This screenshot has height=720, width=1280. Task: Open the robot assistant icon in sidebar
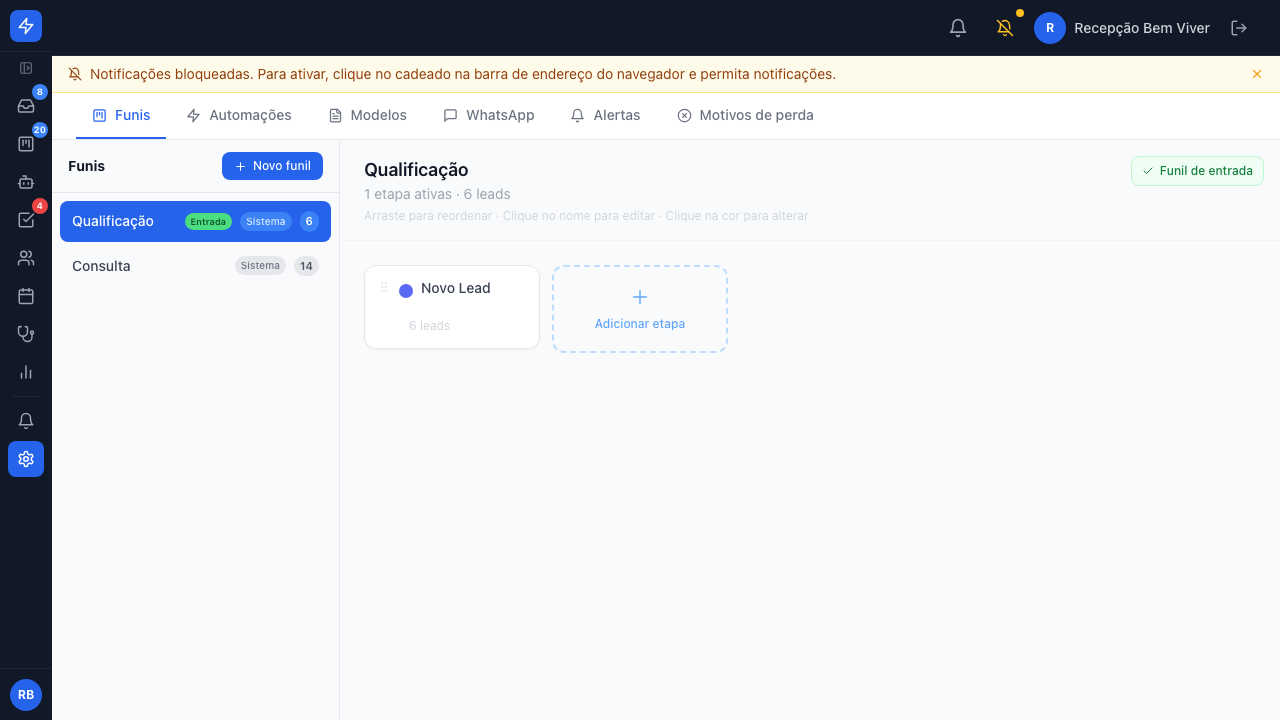[x=26, y=182]
